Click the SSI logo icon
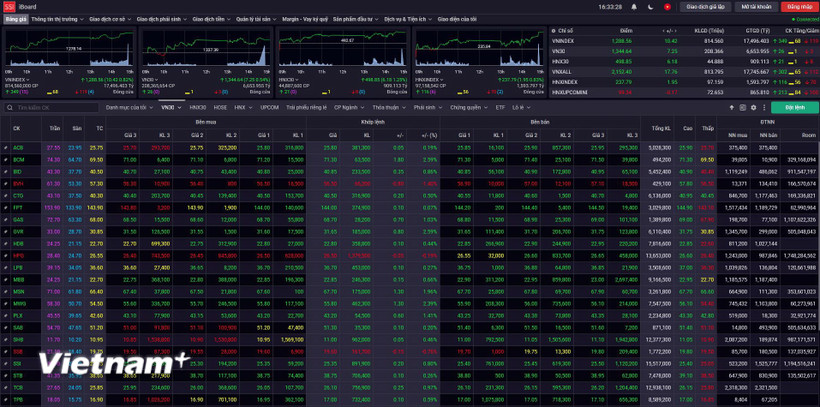820x407 pixels. coord(9,6)
